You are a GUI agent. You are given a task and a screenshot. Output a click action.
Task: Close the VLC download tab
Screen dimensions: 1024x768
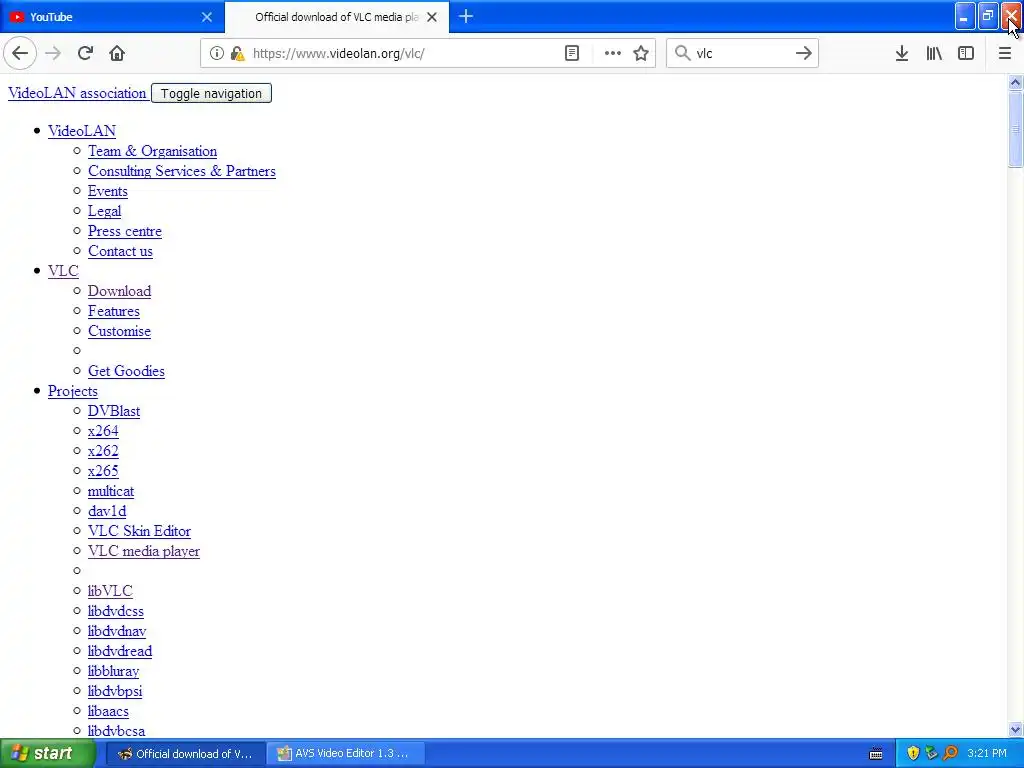coord(432,17)
